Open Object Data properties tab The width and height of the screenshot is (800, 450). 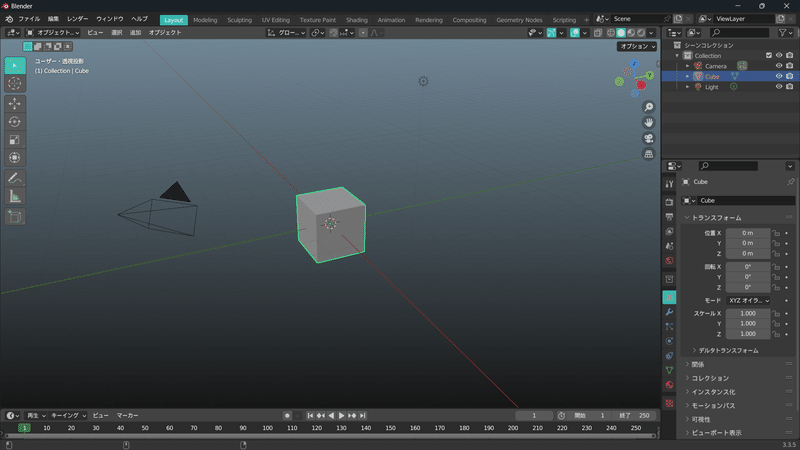tap(669, 370)
